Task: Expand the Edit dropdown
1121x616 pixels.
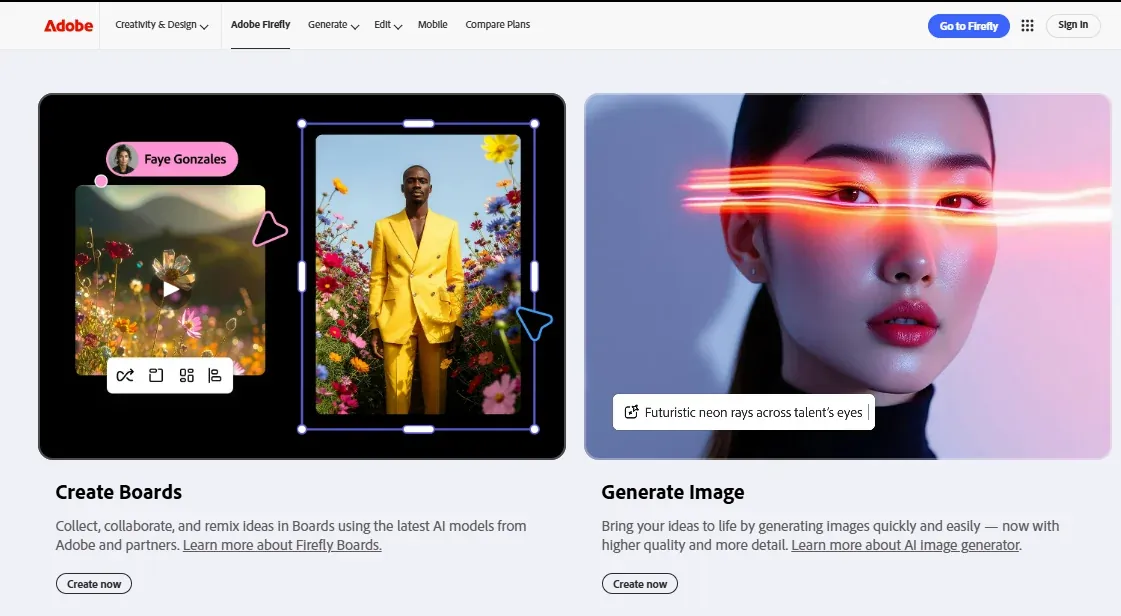Action: [x=387, y=25]
